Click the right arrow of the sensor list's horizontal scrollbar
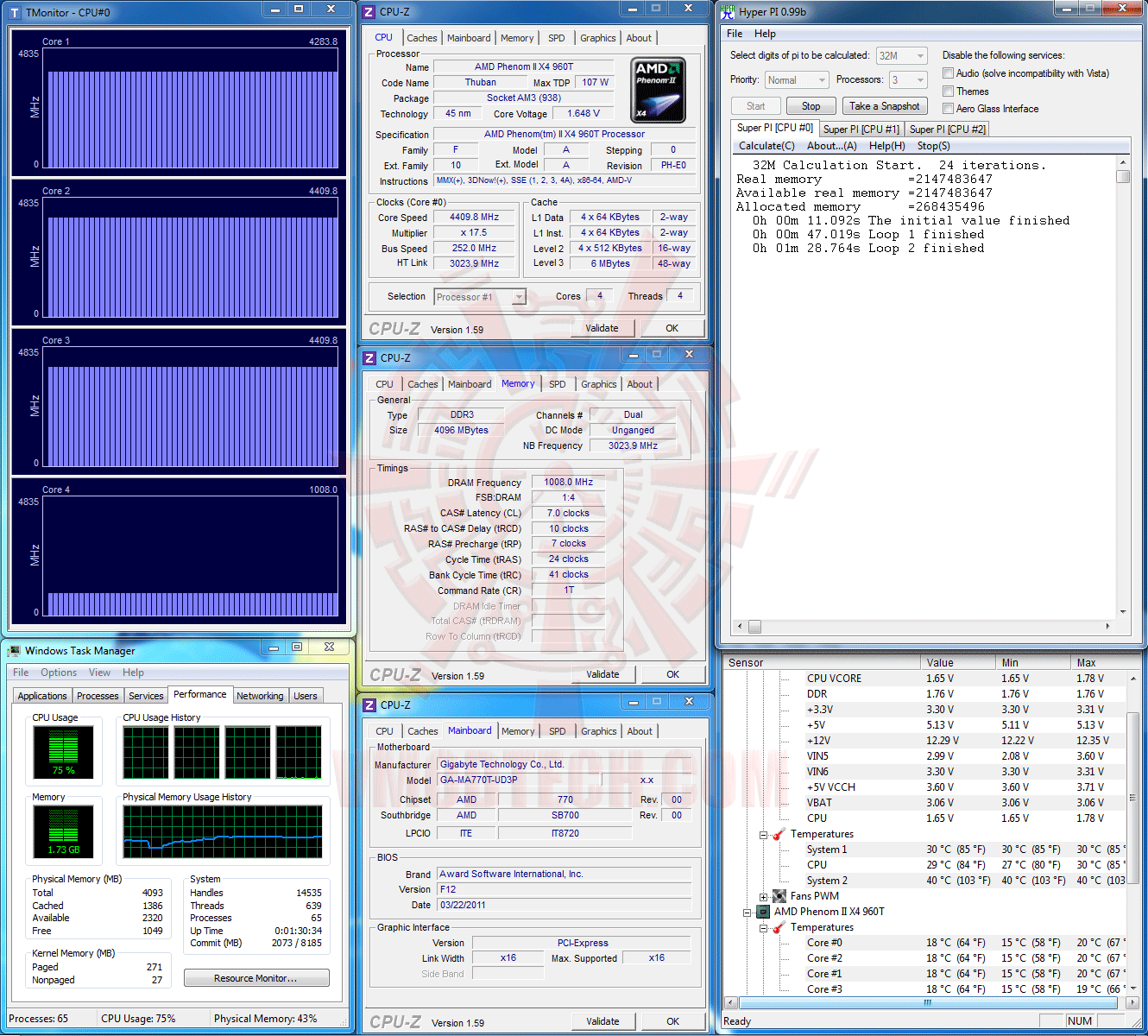This screenshot has height=1036, width=1148. pyautogui.click(x=1133, y=1003)
